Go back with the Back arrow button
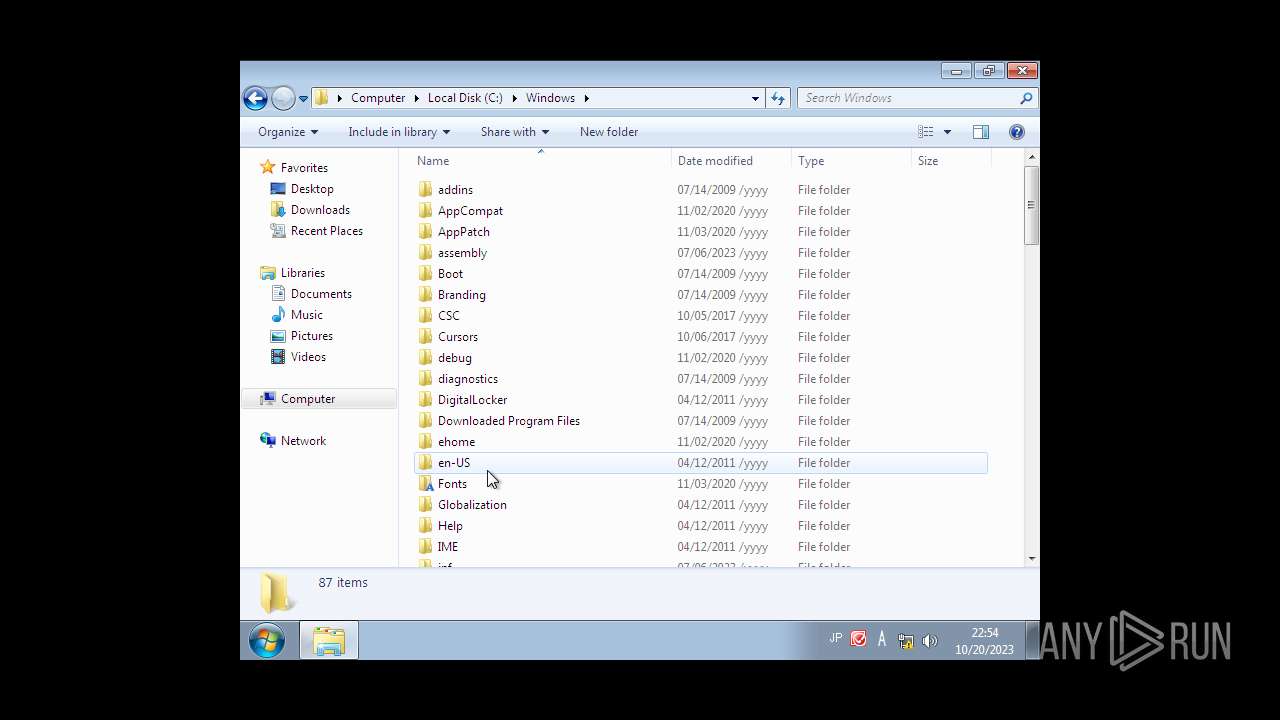Screen dimensions: 1280x720 [x=255, y=98]
